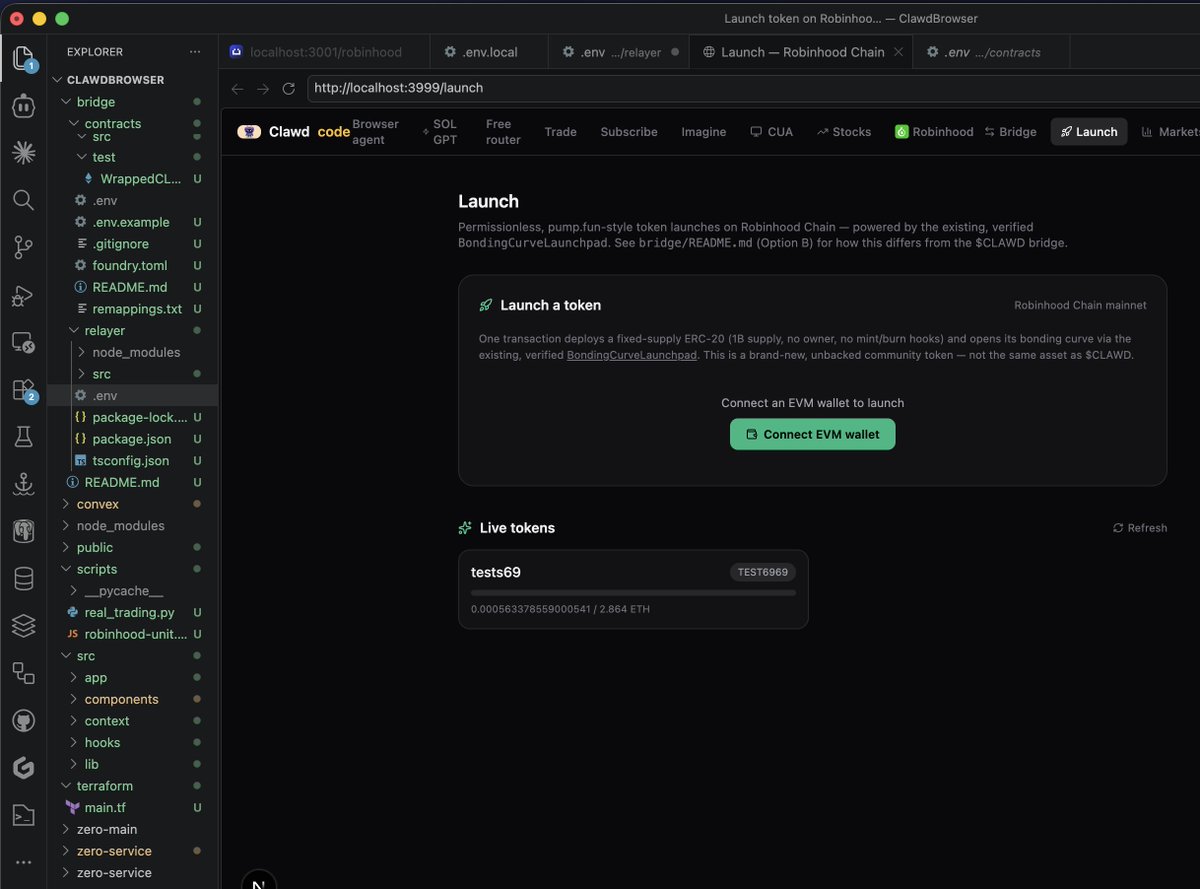
Task: Close the Launch — Robinhood Chain tab
Action: (x=898, y=52)
